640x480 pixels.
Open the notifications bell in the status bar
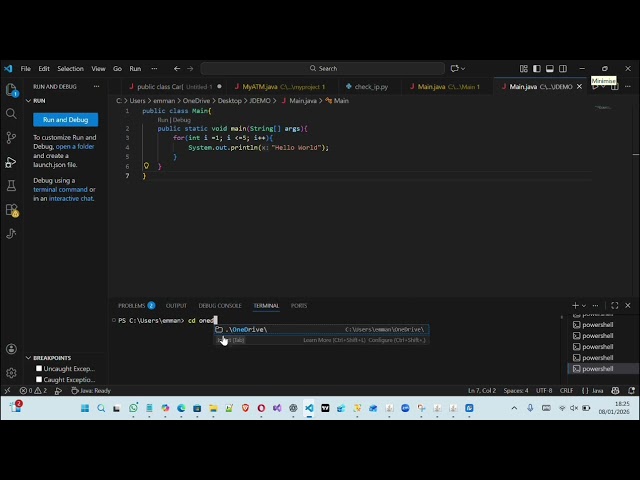tap(631, 391)
